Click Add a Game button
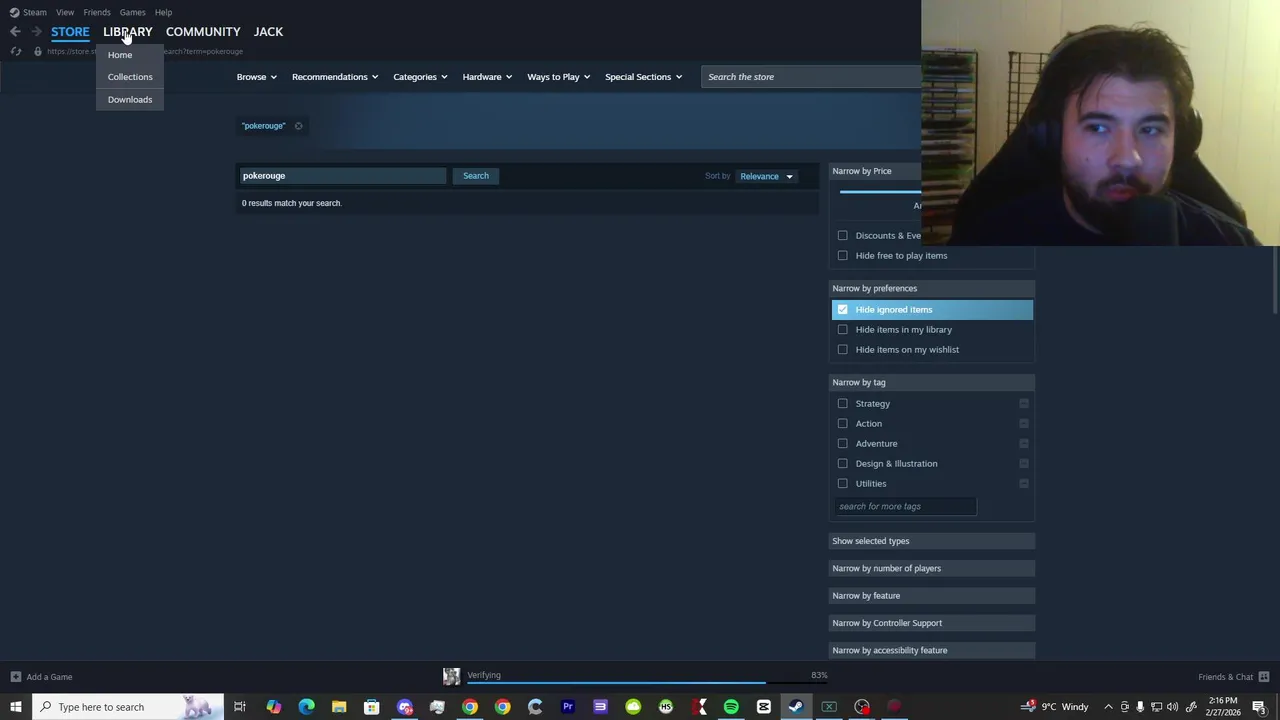Viewport: 1280px width, 720px height. [41, 677]
